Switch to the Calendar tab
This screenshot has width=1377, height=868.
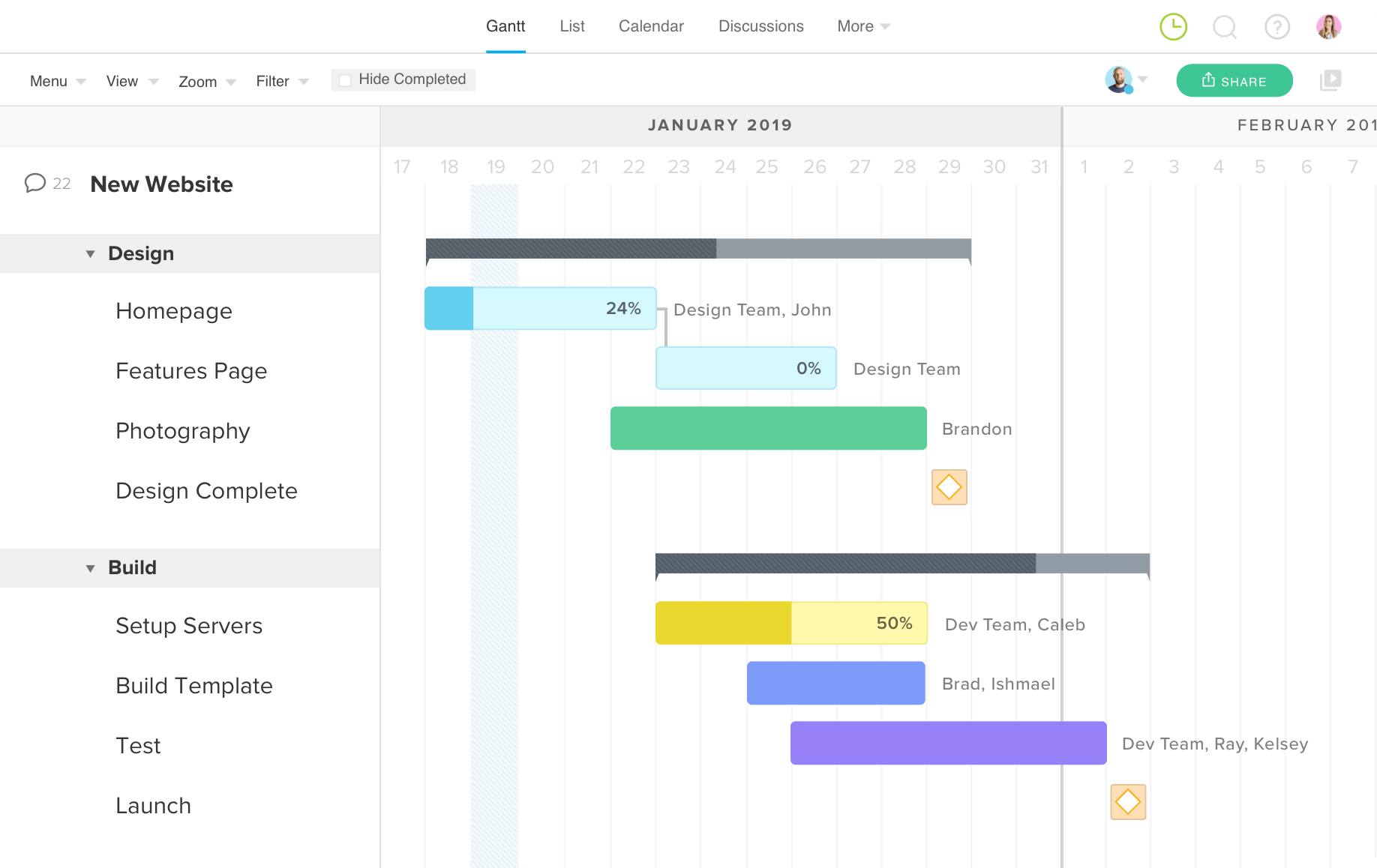(x=650, y=25)
